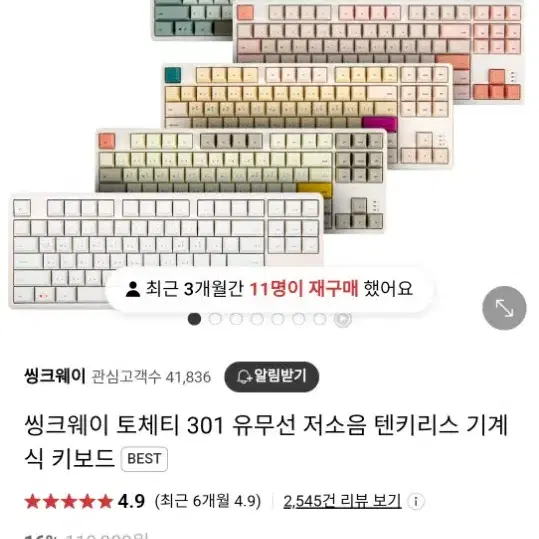Tap the bell icon in 알림받기 button

point(244,377)
